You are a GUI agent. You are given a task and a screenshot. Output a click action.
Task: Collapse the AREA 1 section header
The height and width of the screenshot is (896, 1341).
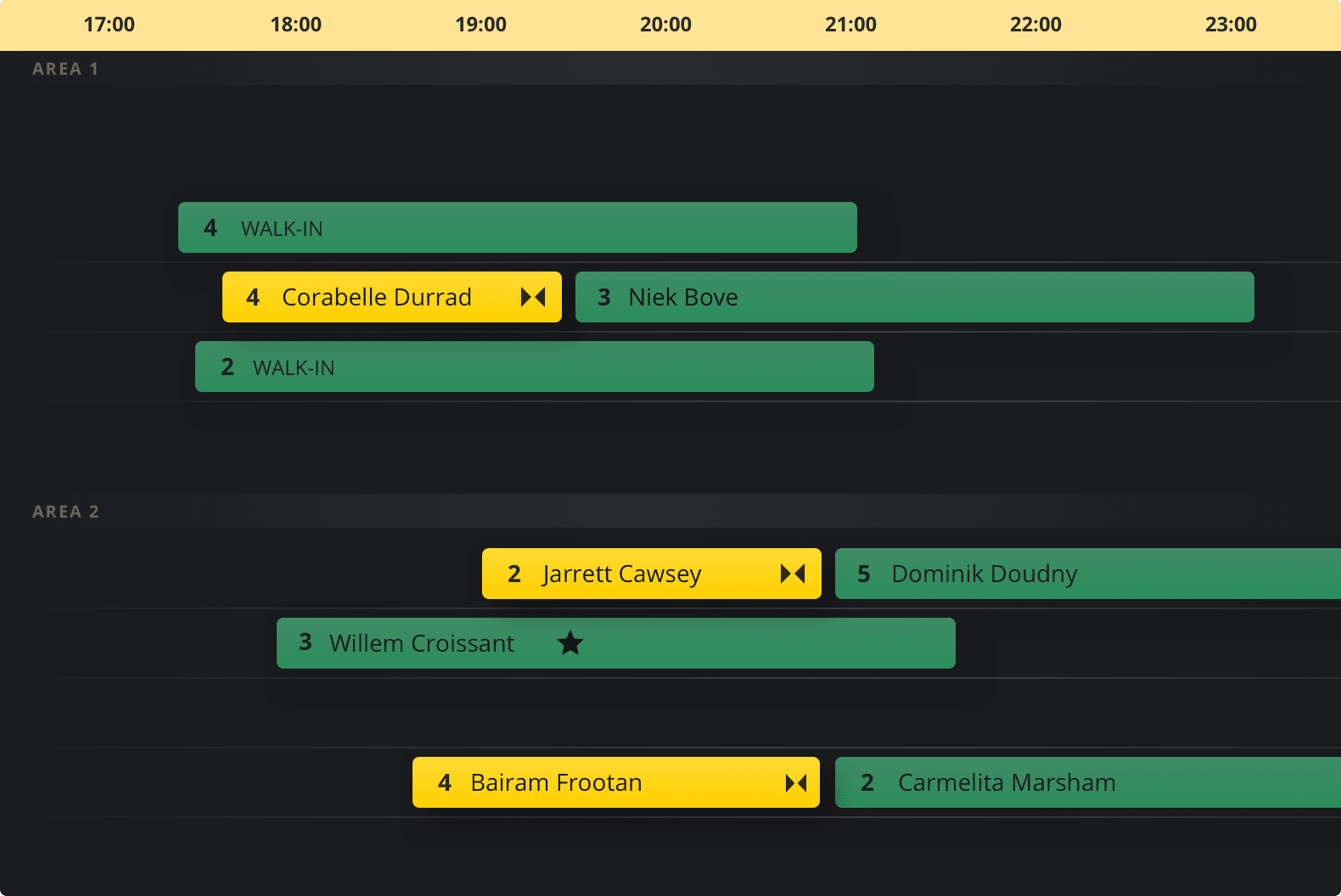tap(65, 69)
